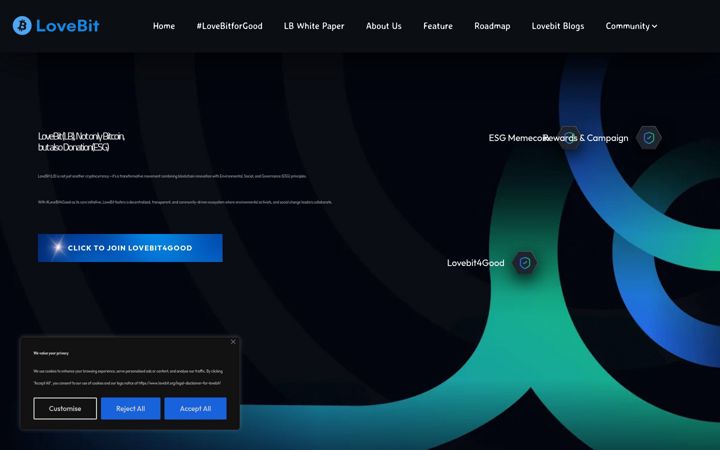Click the Lovebit4Good label
Screen dimensions: 720x450
pyautogui.click(x=476, y=263)
